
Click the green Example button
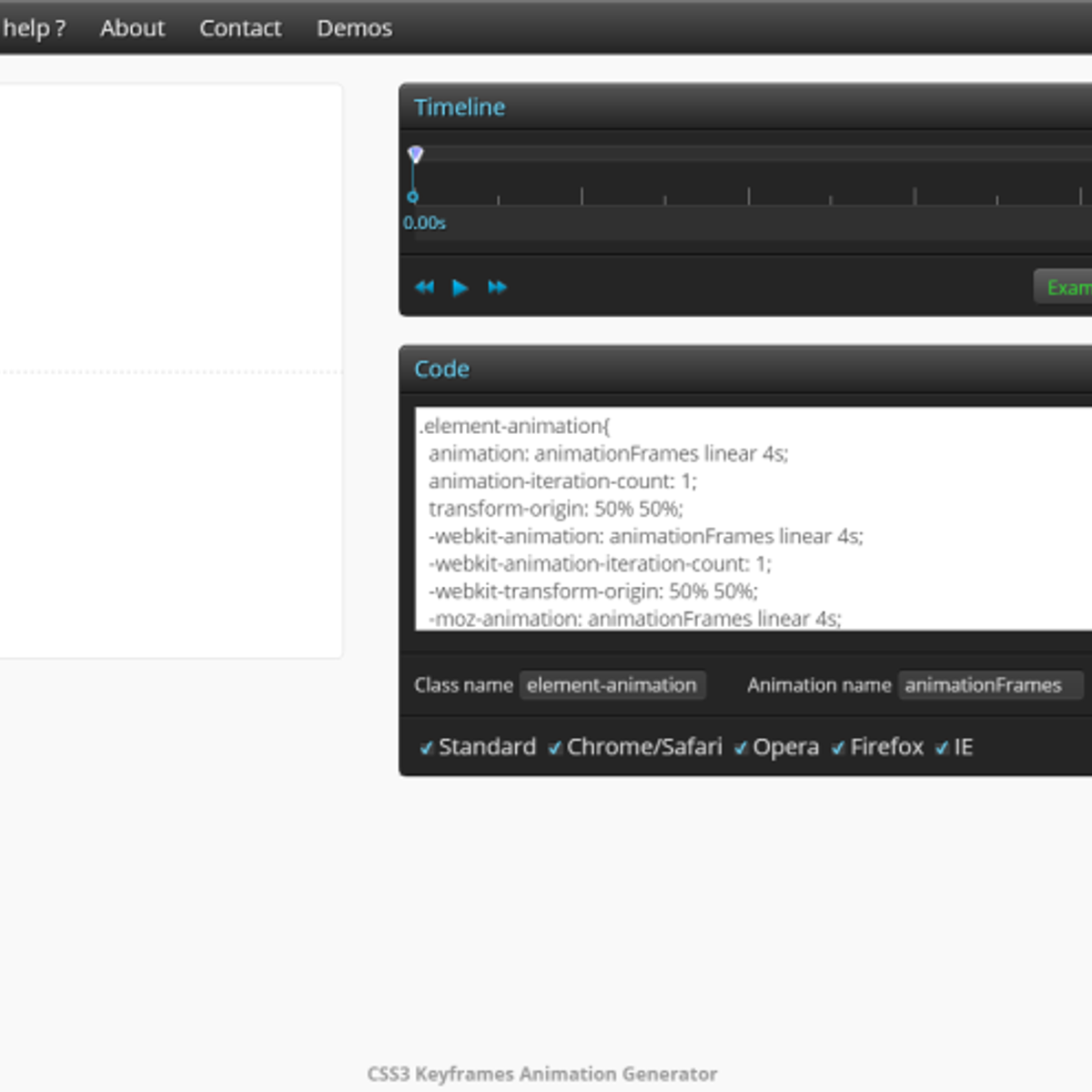pyautogui.click(x=1069, y=288)
